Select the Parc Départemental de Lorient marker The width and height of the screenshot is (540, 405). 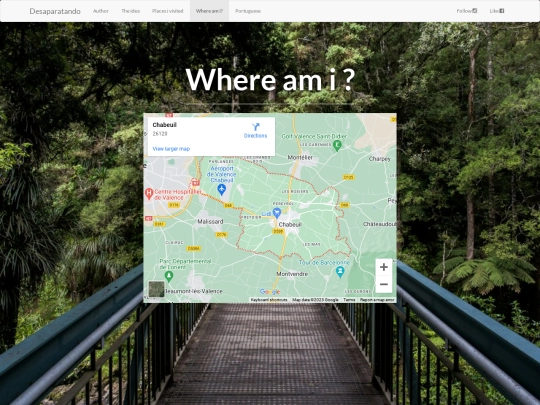pos(169,276)
